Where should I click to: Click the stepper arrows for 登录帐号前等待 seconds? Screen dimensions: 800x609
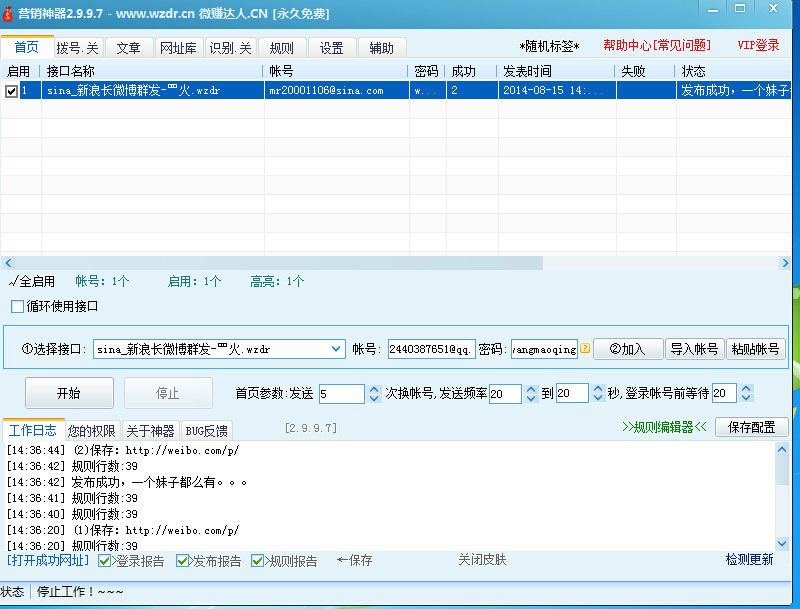point(746,394)
